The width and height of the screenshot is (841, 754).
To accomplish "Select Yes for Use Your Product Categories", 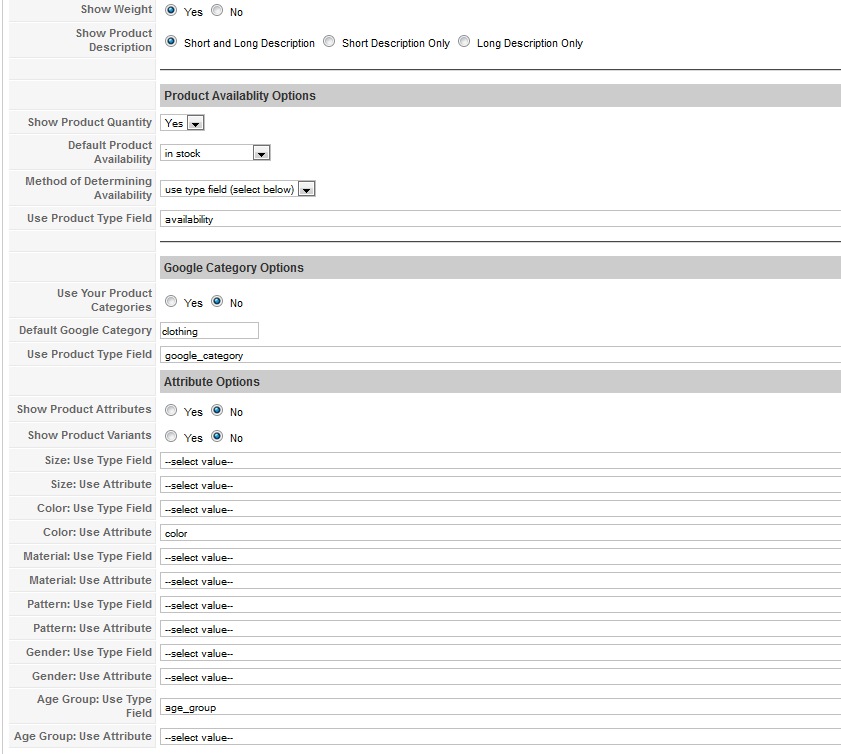I will [x=171, y=301].
